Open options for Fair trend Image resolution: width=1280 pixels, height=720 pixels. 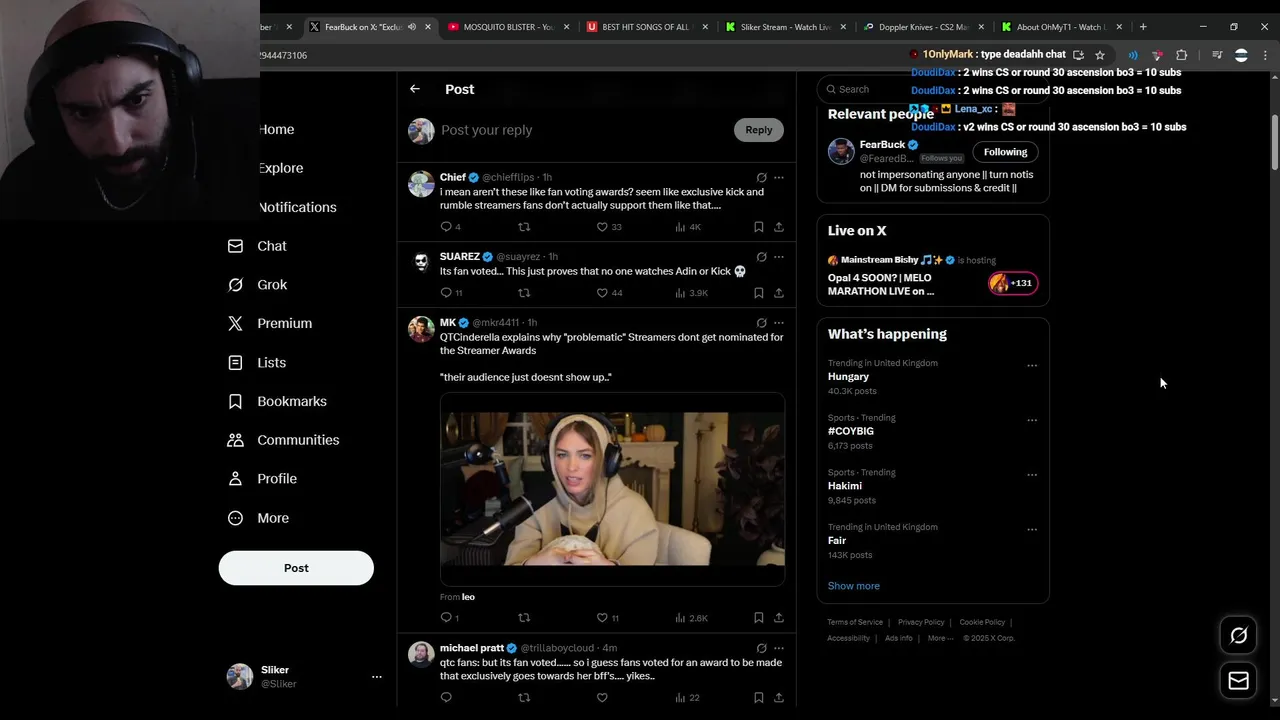[x=1032, y=530]
